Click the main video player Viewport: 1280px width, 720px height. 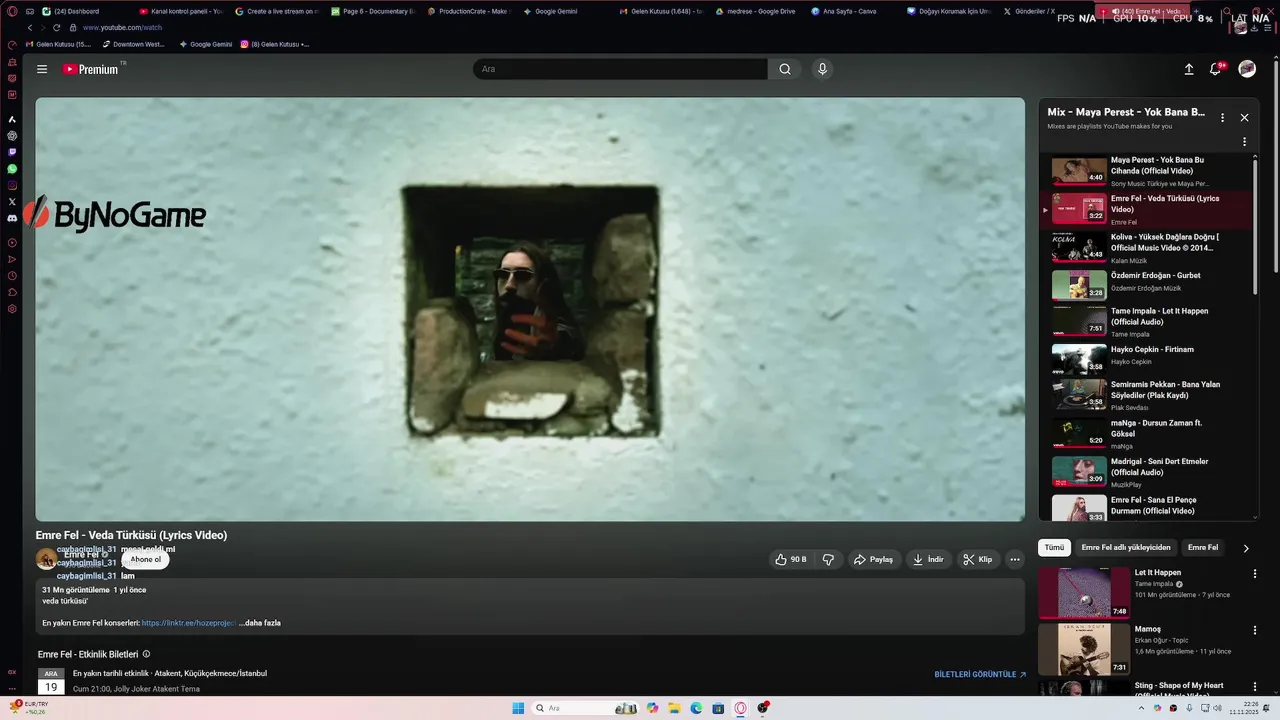click(x=530, y=309)
